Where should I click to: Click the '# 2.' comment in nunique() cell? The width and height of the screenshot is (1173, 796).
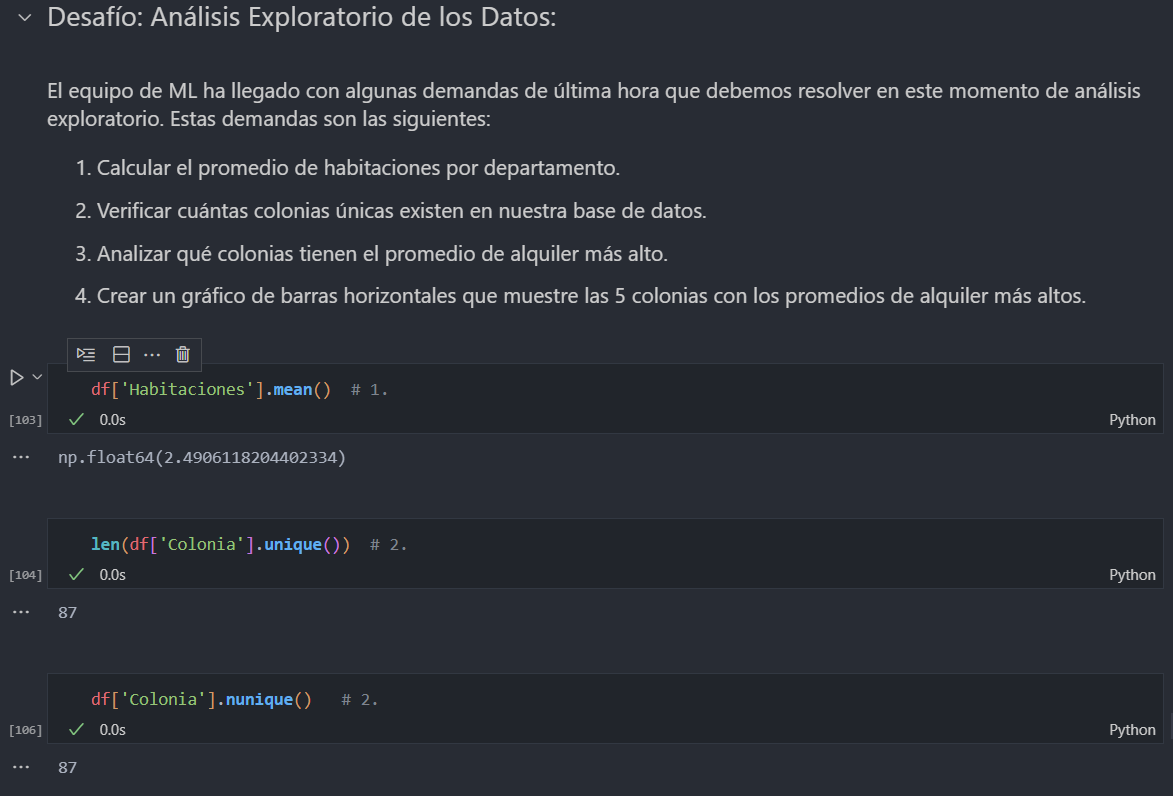click(x=360, y=699)
